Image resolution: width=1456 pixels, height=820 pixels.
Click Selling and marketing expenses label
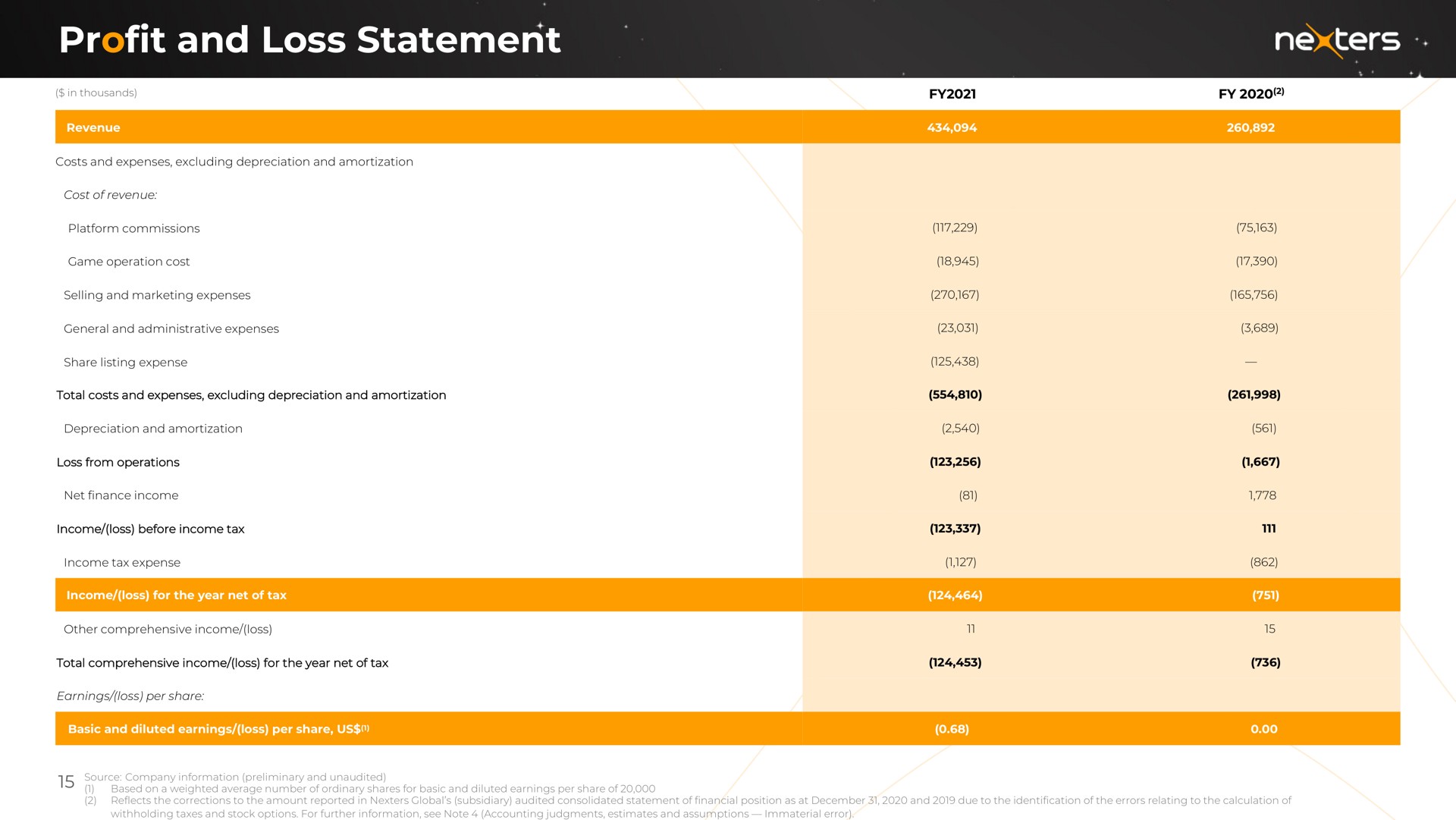point(157,295)
